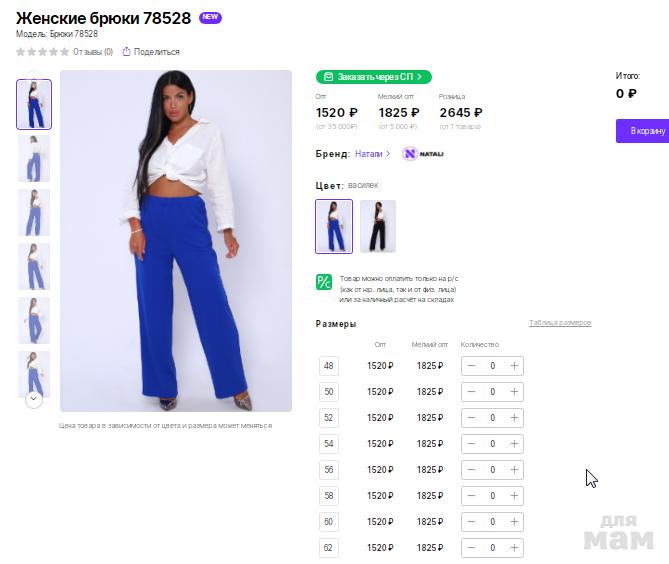Select size 56 box

pos(329,470)
